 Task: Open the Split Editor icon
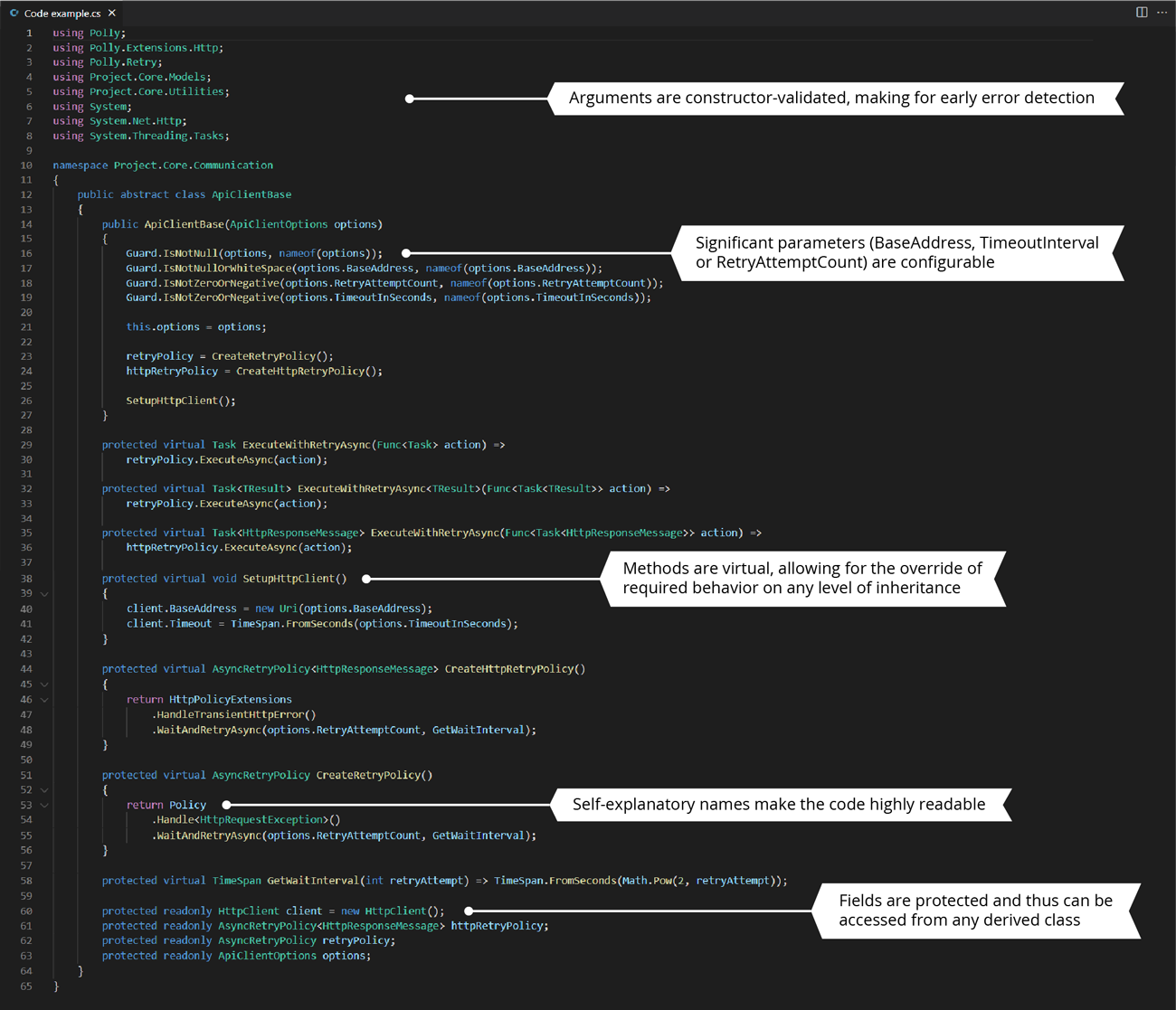pyautogui.click(x=1142, y=13)
